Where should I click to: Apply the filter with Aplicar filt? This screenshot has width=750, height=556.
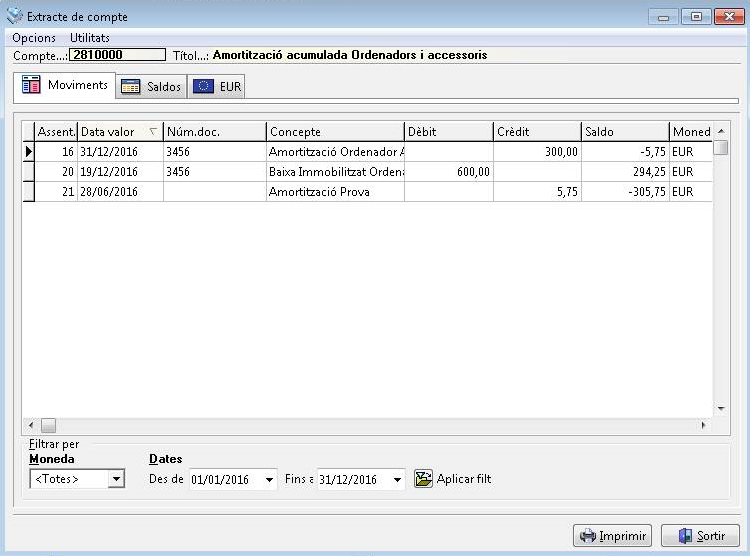pos(452,478)
